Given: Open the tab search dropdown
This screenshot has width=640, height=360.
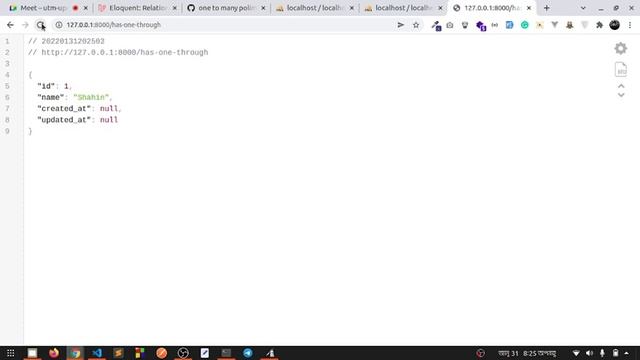Looking at the screenshot, I should click(x=583, y=8).
